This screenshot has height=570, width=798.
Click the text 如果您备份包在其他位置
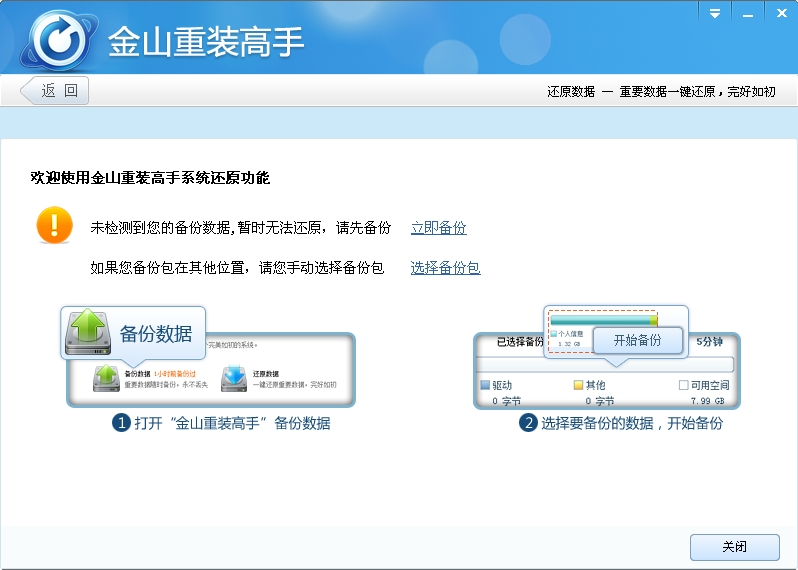coord(167,268)
